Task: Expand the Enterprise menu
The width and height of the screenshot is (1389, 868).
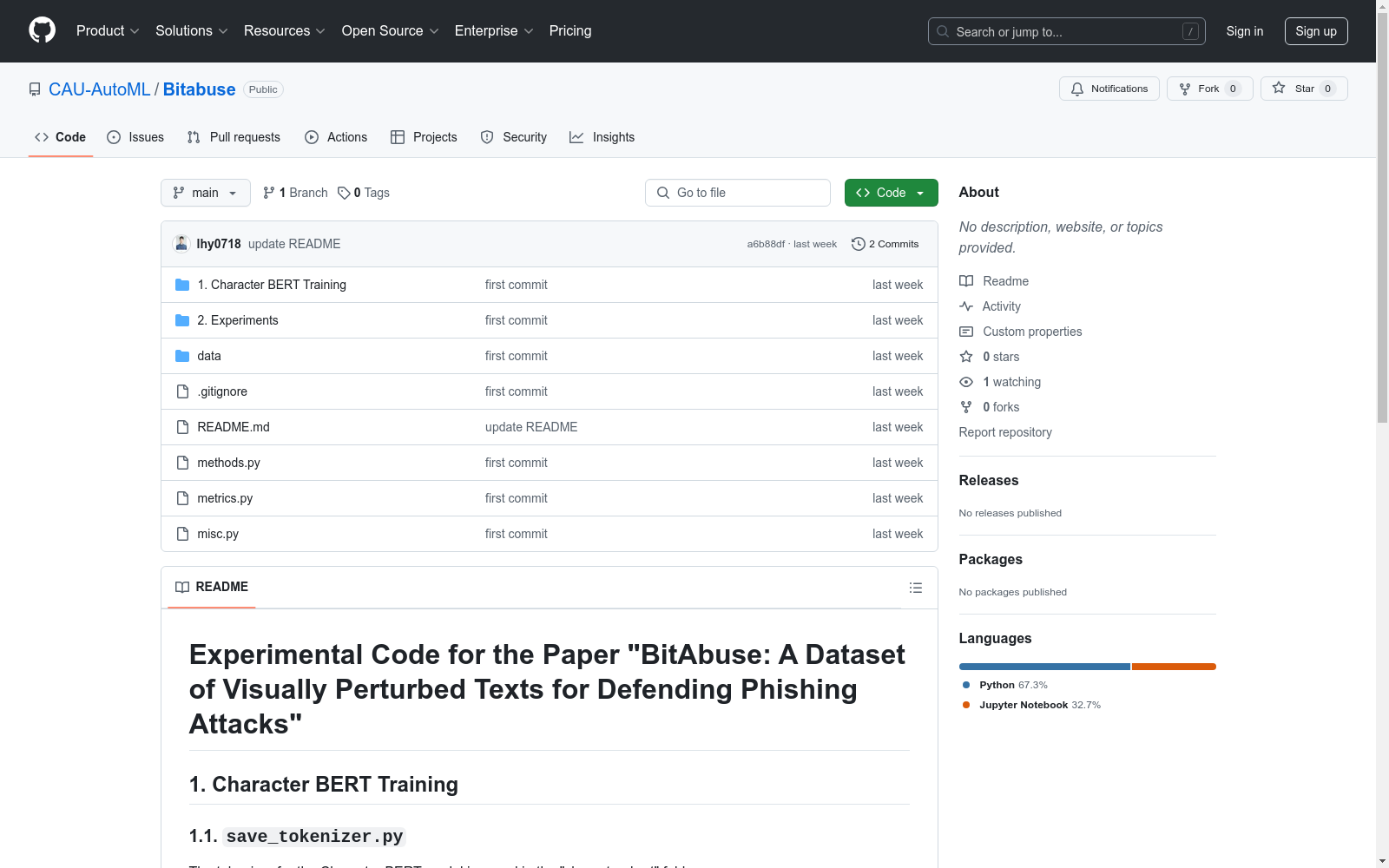Action: [494, 31]
